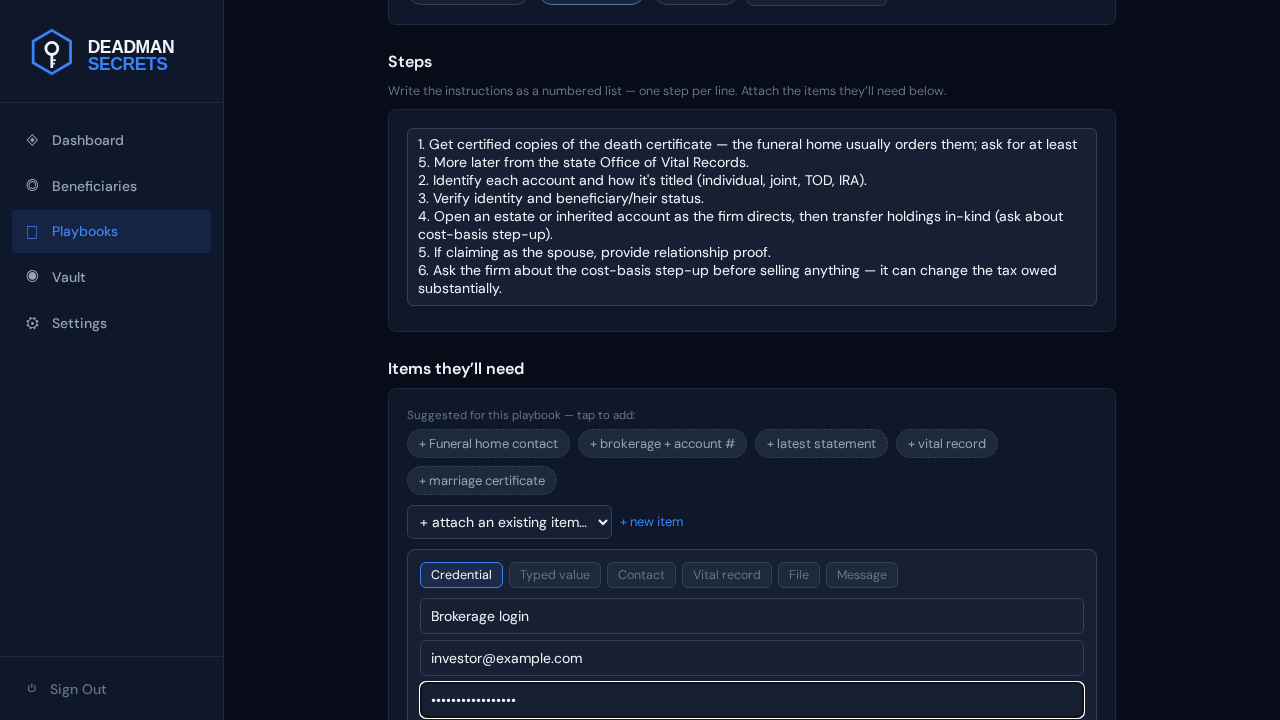The height and width of the screenshot is (720, 1280).
Task: Add the brokerage + account # suggestion
Action: pos(662,444)
